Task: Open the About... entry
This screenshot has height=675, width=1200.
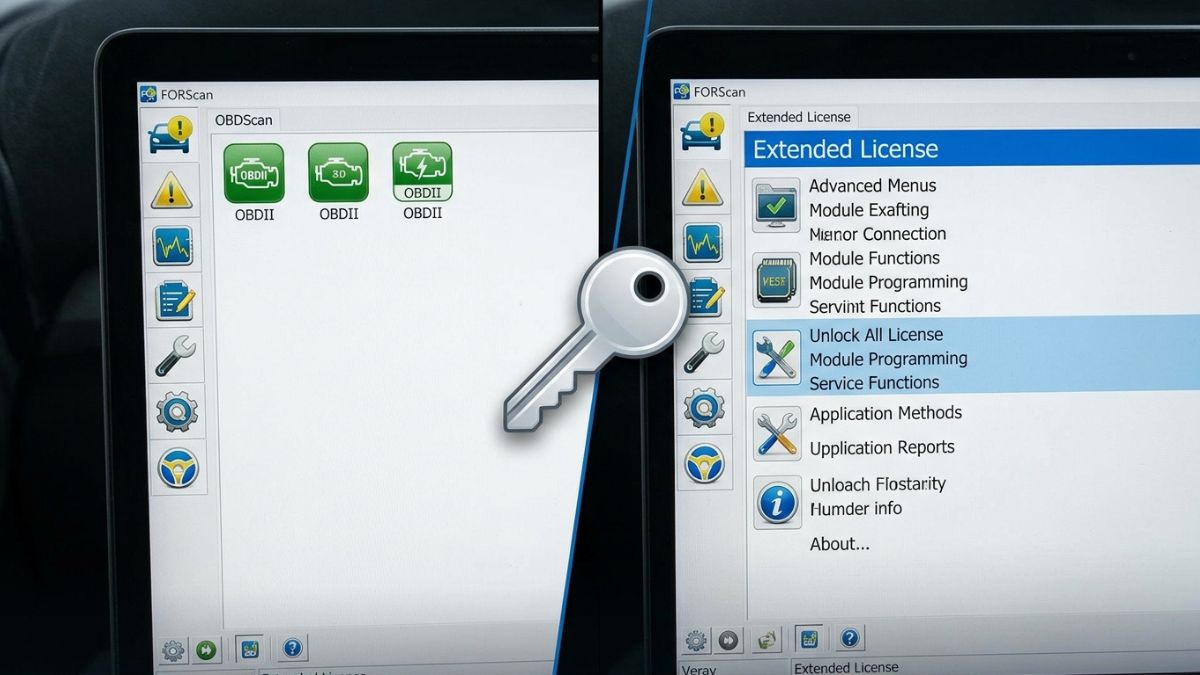Action: point(839,544)
